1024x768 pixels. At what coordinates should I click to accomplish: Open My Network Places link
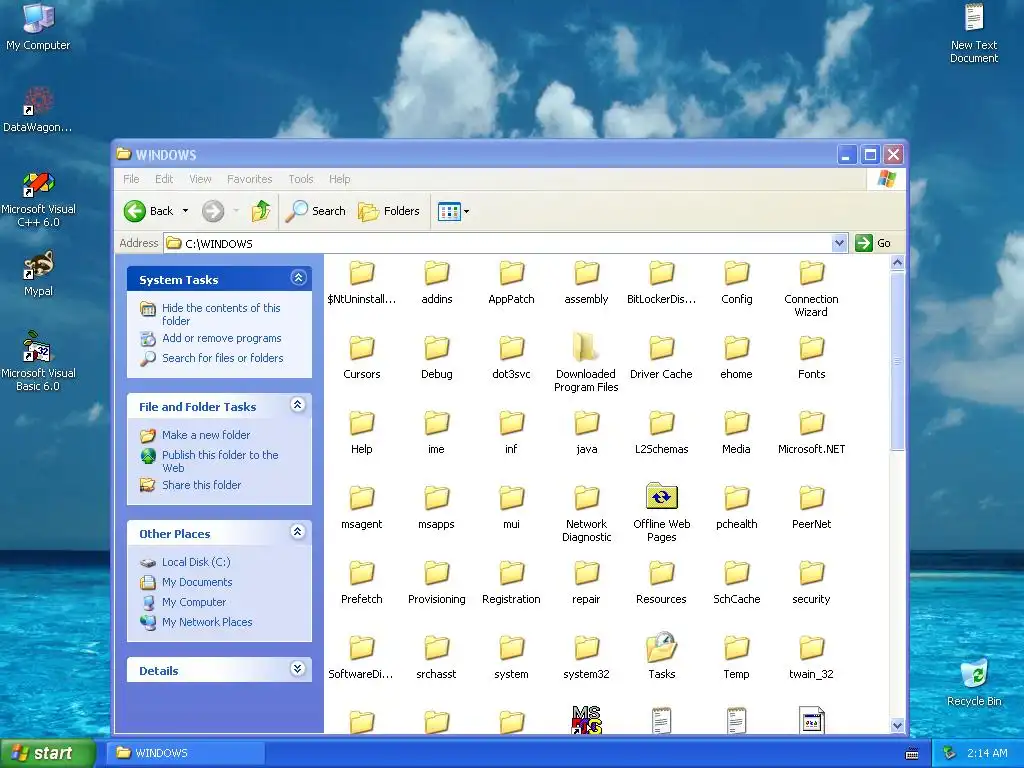207,622
